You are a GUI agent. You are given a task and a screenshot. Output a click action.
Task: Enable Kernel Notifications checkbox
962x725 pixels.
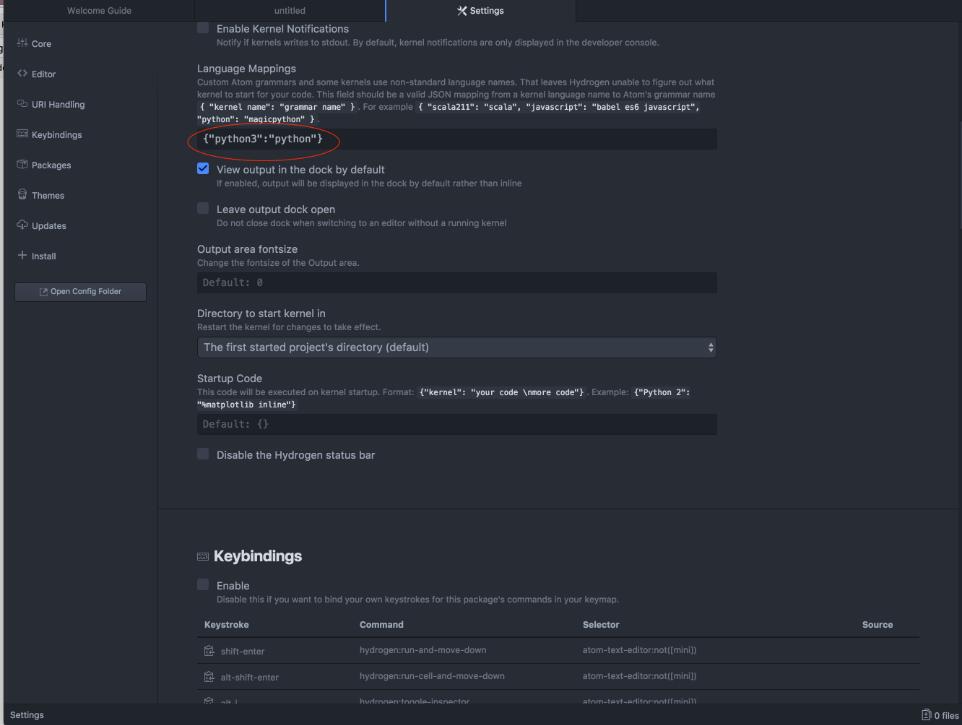[x=203, y=29]
